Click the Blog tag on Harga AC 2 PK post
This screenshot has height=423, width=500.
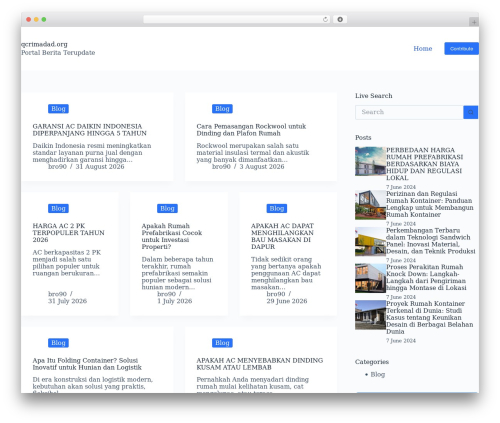coord(58,208)
